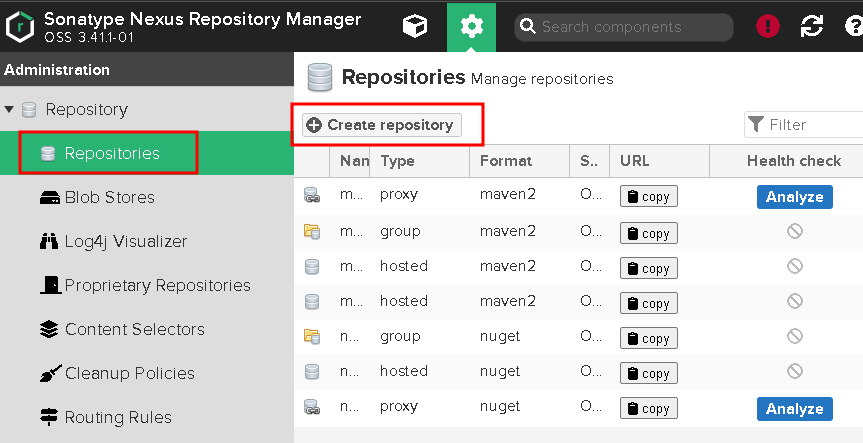Collapse the Repository tree node
Viewport: 863px width, 443px height.
(9, 110)
